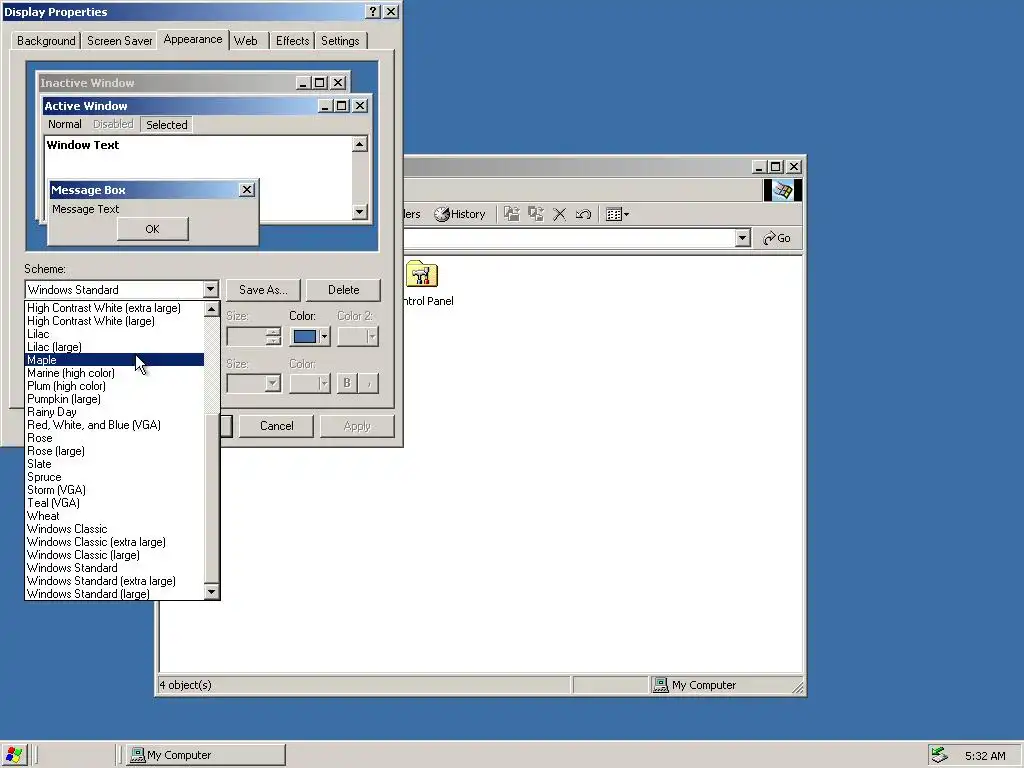1024x768 pixels.
Task: Select the Control Panel folder icon
Action: click(x=422, y=274)
